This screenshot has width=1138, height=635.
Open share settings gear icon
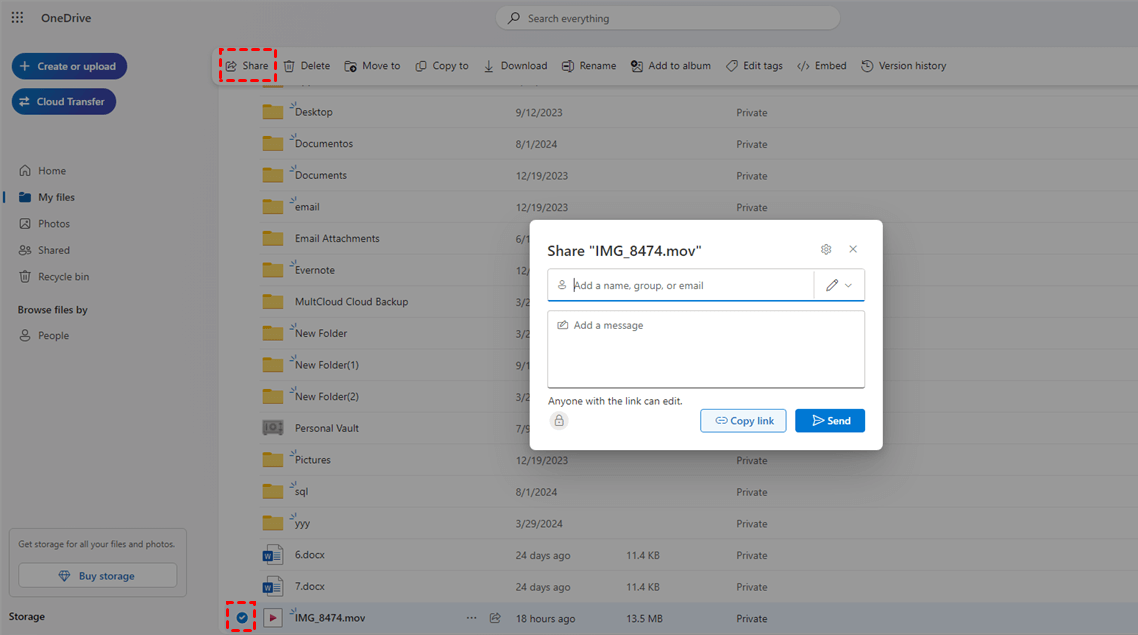[x=826, y=249]
